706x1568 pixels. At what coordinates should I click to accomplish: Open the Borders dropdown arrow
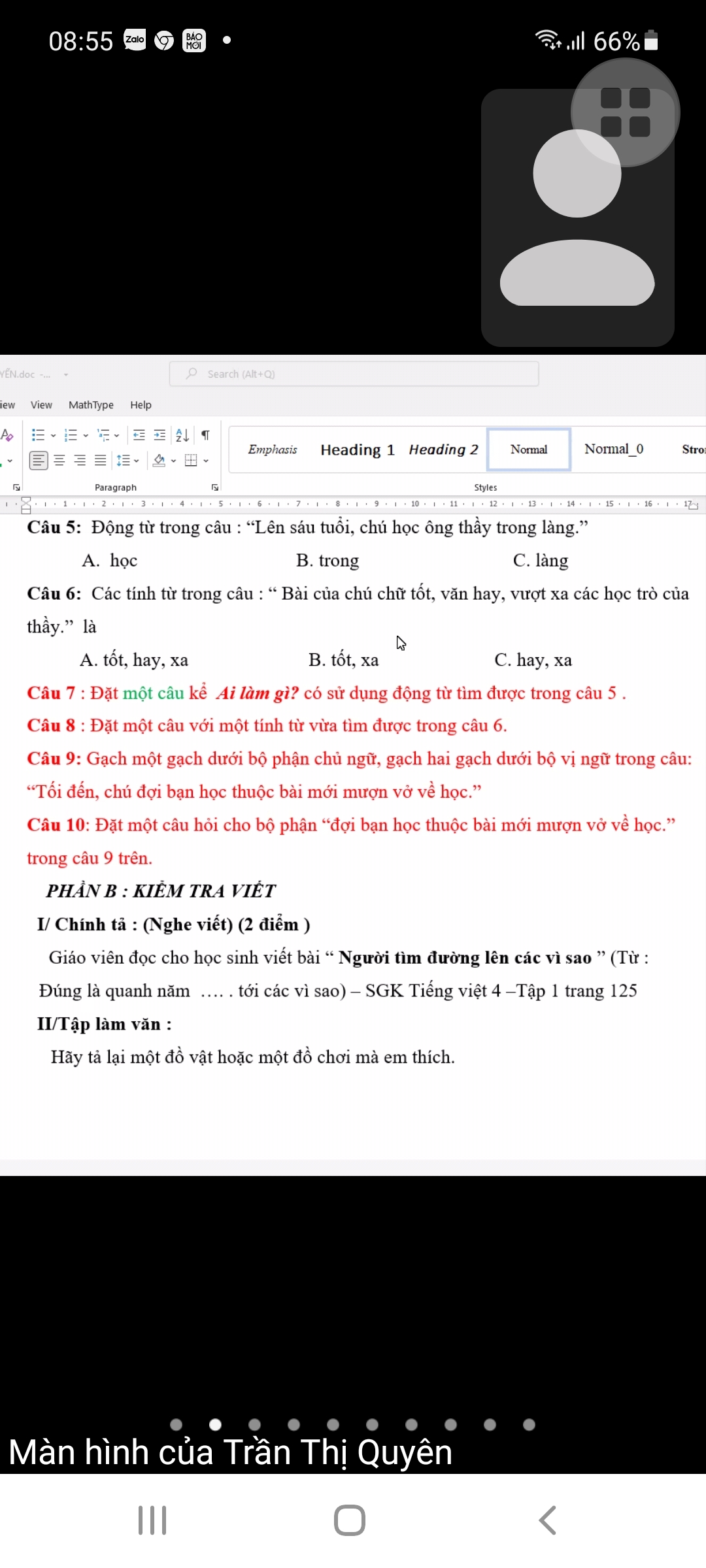pyautogui.click(x=206, y=461)
